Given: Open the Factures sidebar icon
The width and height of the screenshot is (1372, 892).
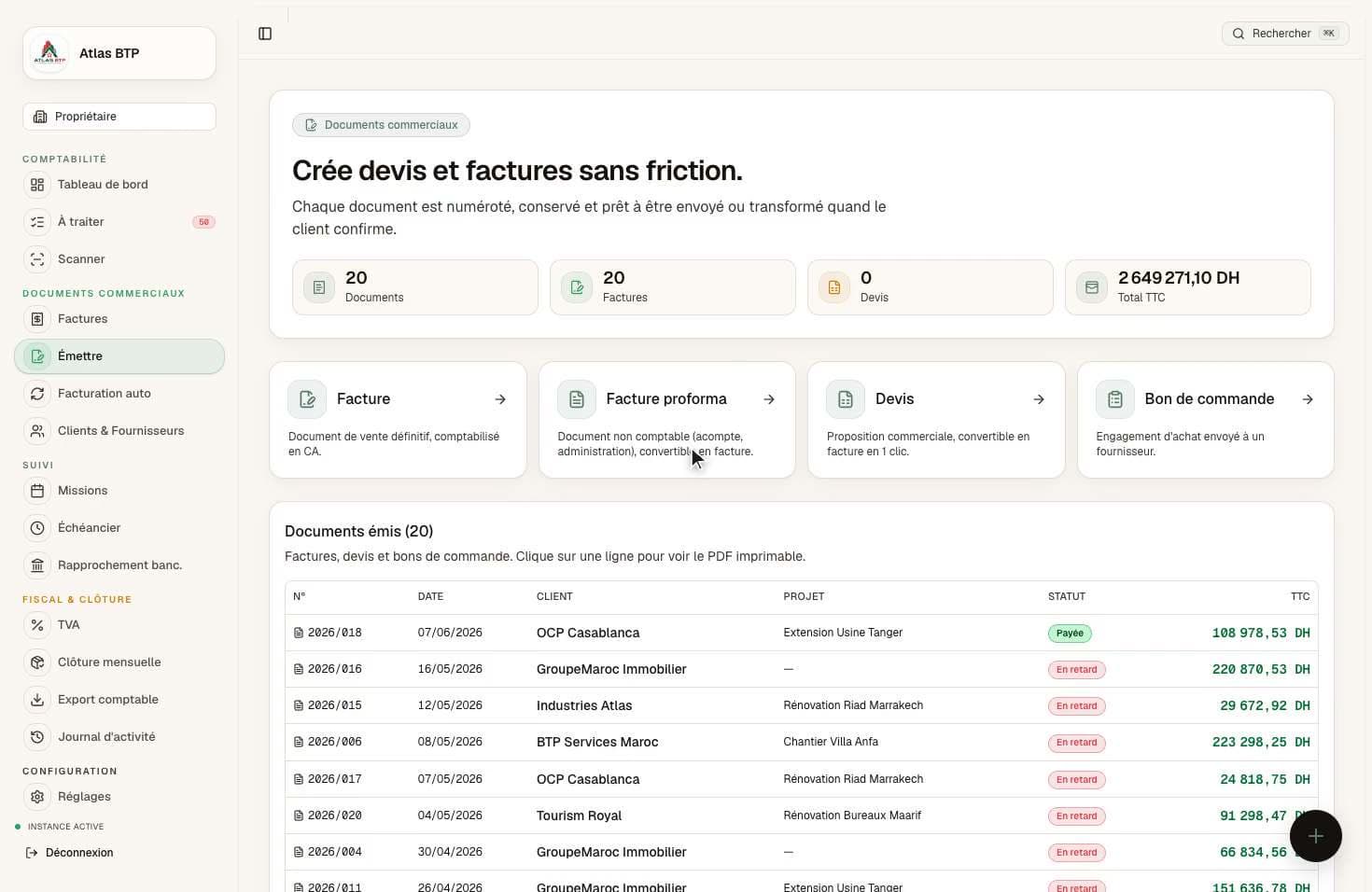Looking at the screenshot, I should (37, 319).
